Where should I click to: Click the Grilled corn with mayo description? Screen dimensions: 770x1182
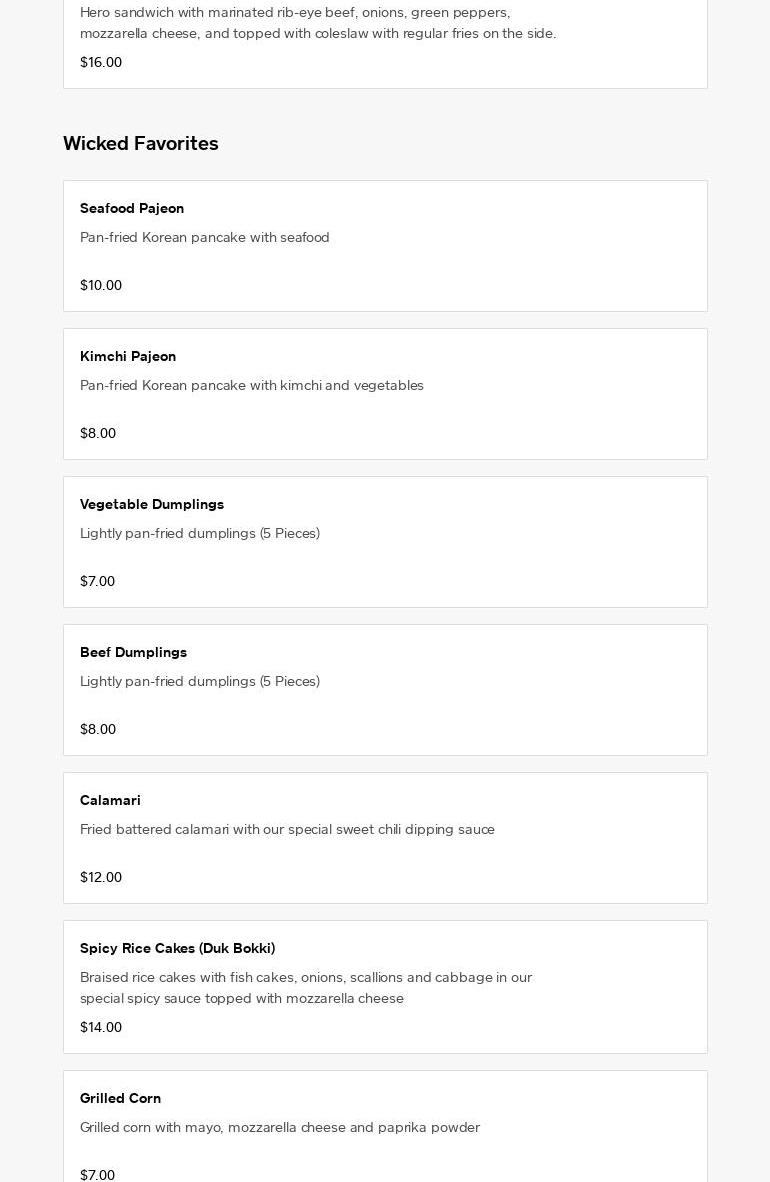click(280, 1127)
